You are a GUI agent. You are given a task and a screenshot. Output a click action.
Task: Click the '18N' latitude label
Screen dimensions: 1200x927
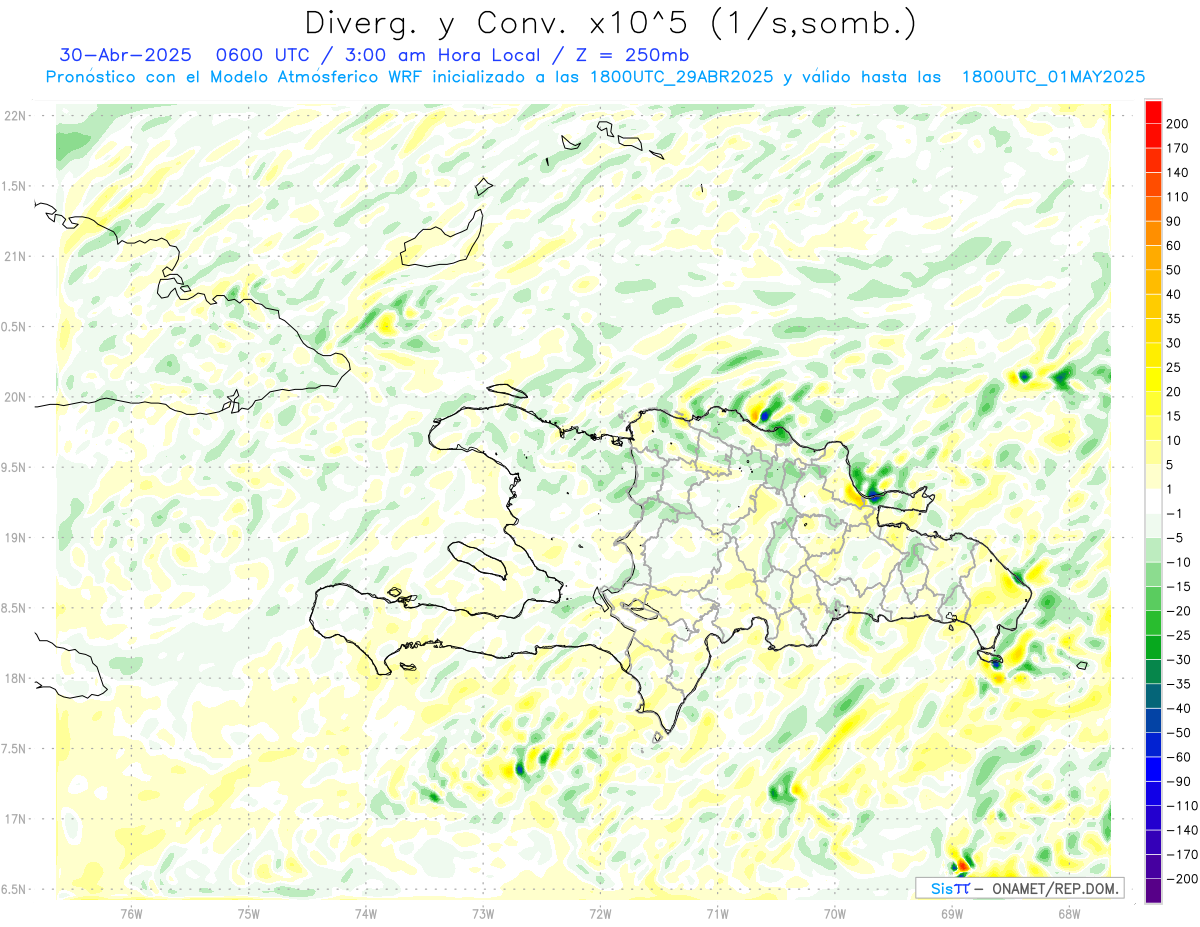tap(14, 678)
